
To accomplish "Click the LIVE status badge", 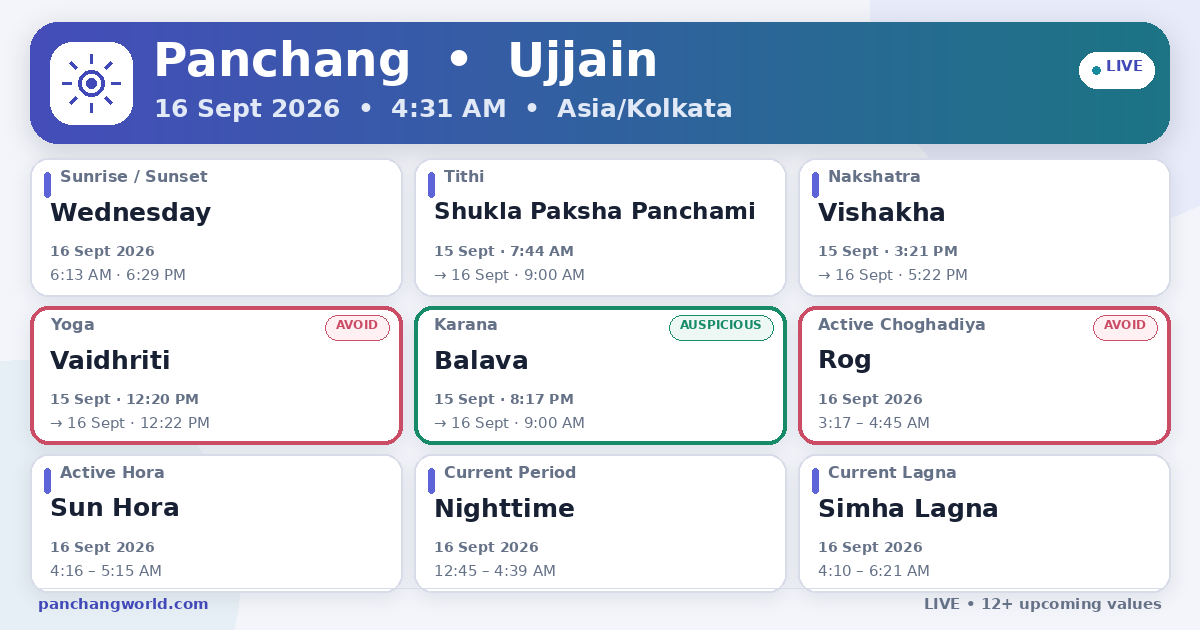I will pyautogui.click(x=1117, y=70).
